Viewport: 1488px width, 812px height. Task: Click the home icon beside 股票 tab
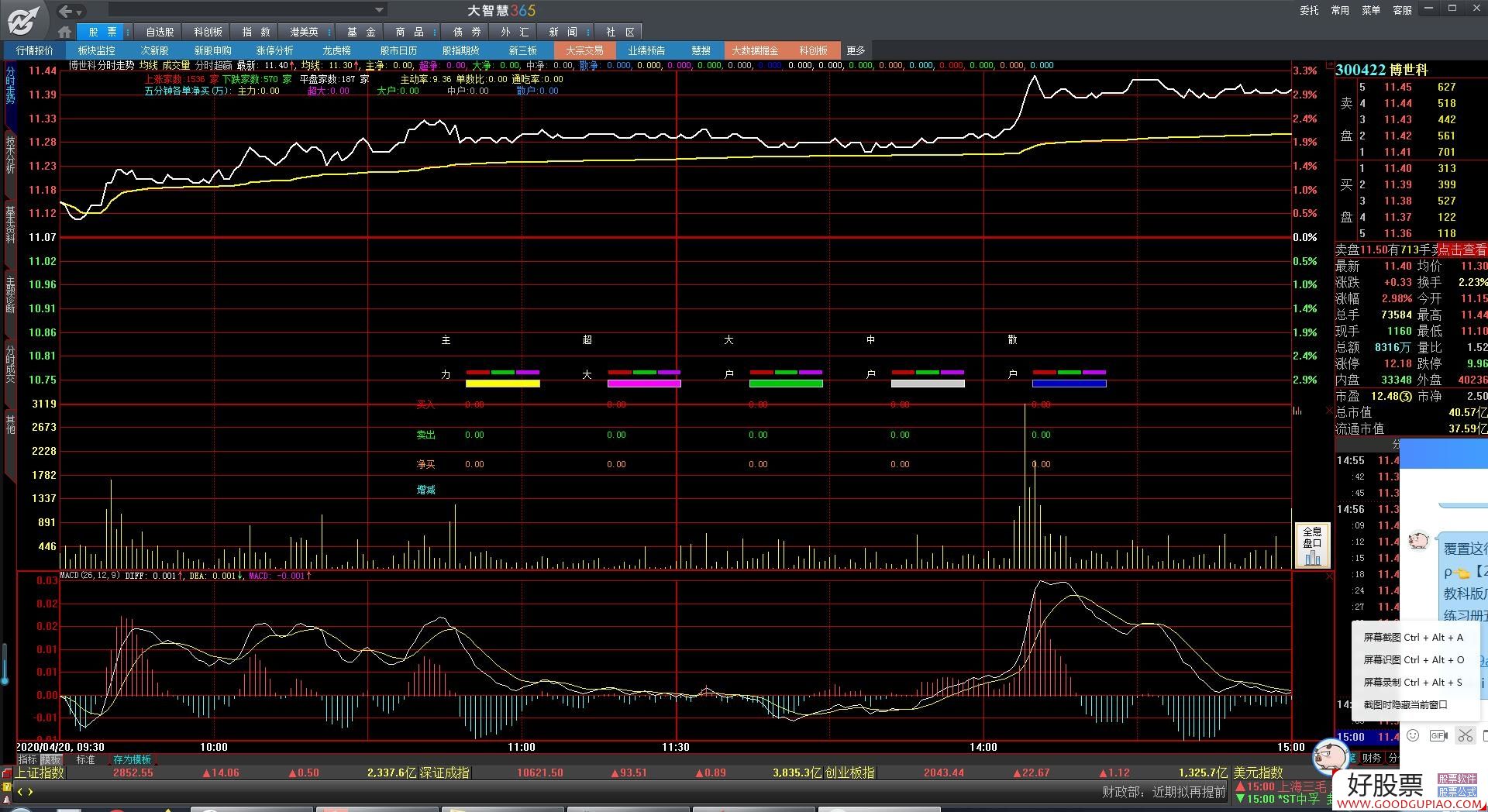point(65,32)
